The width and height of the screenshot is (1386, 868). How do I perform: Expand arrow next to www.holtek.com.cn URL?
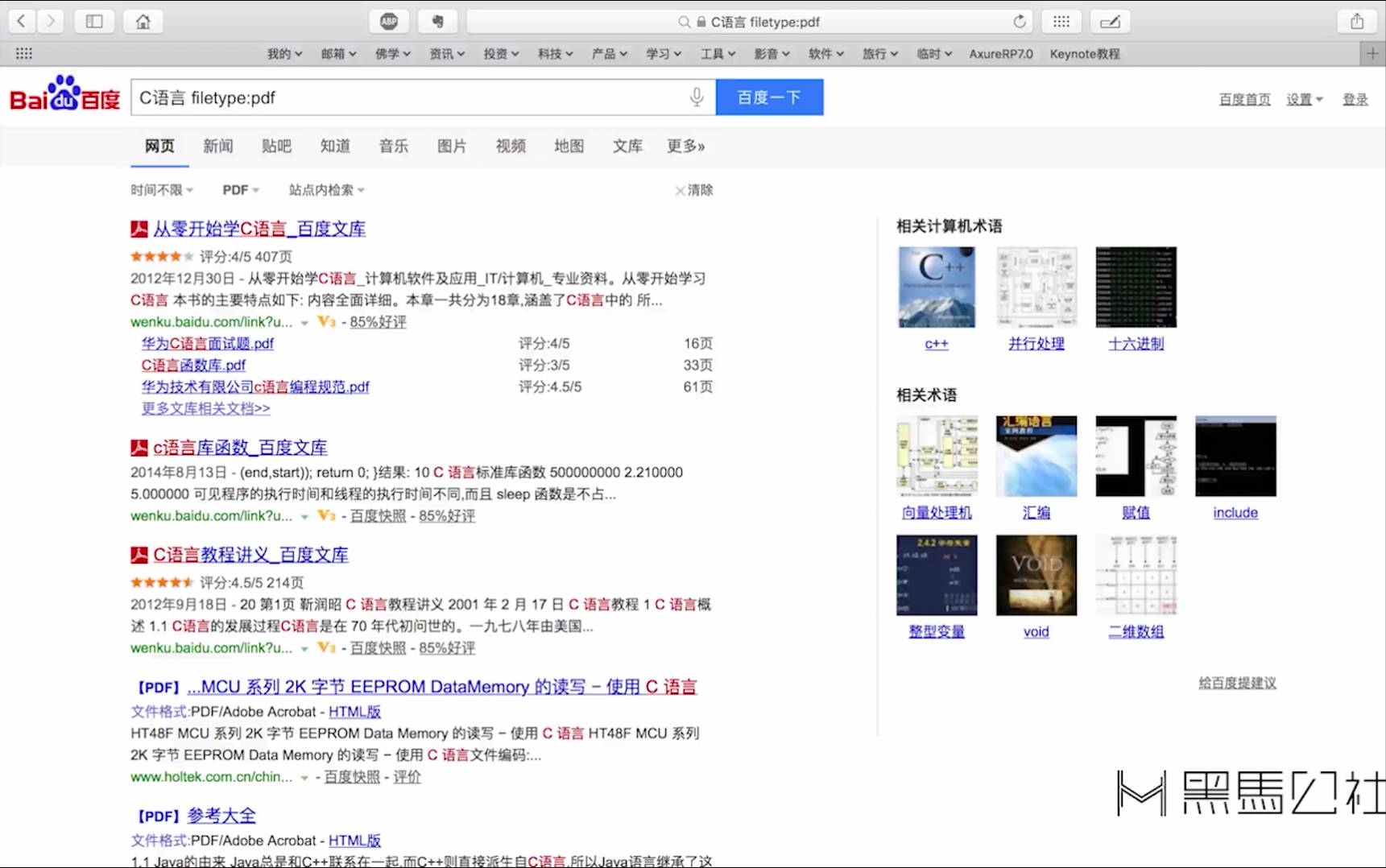pos(304,777)
